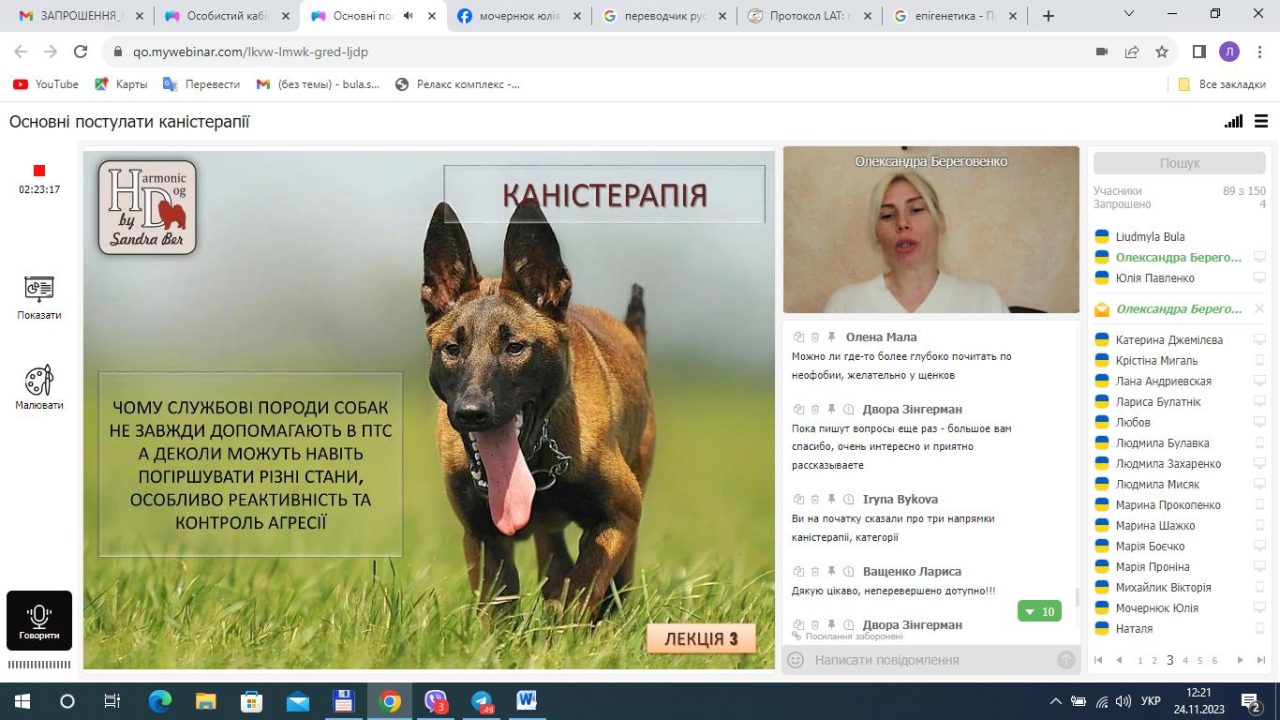
Task: Check the connection signal strength icon
Action: coord(1233,121)
